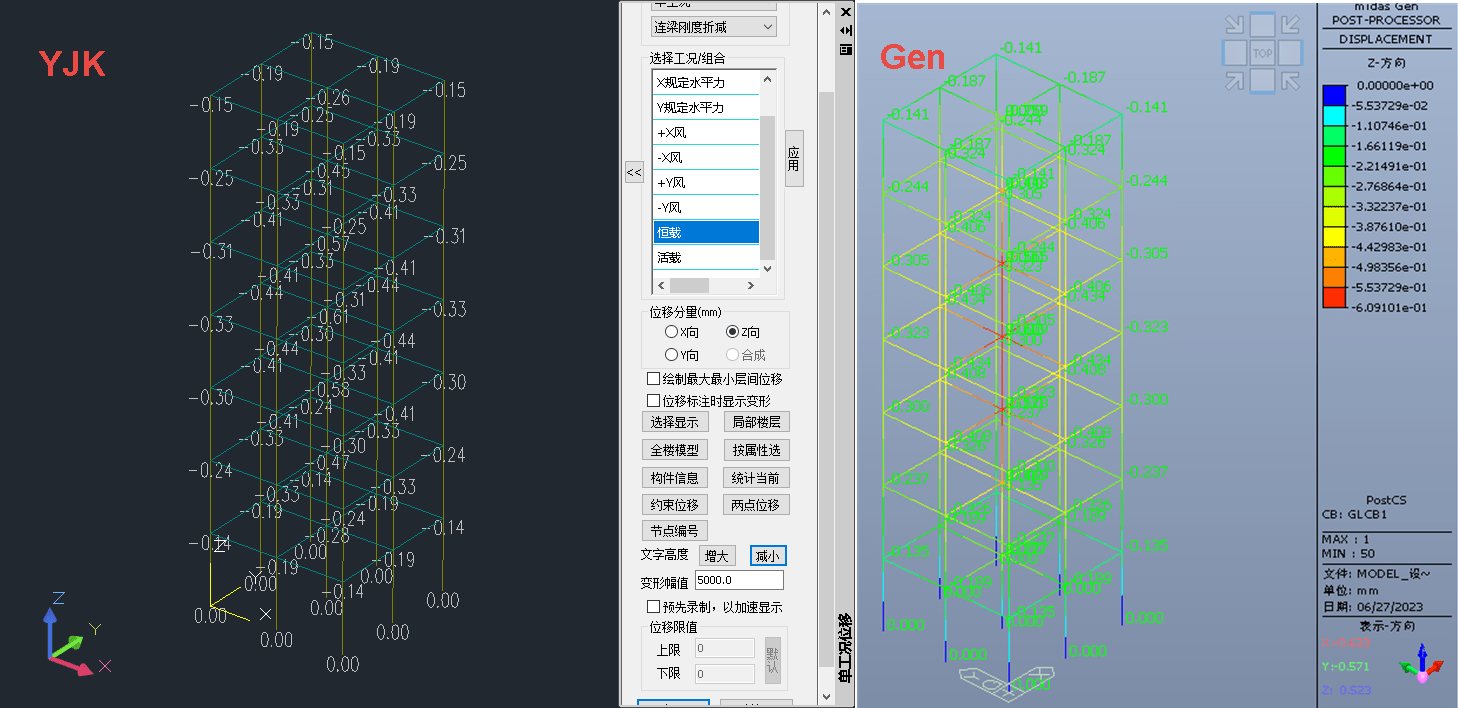Select the X向 displacement radio button
Screen dimensions: 1458x708
pyautogui.click(x=672, y=332)
